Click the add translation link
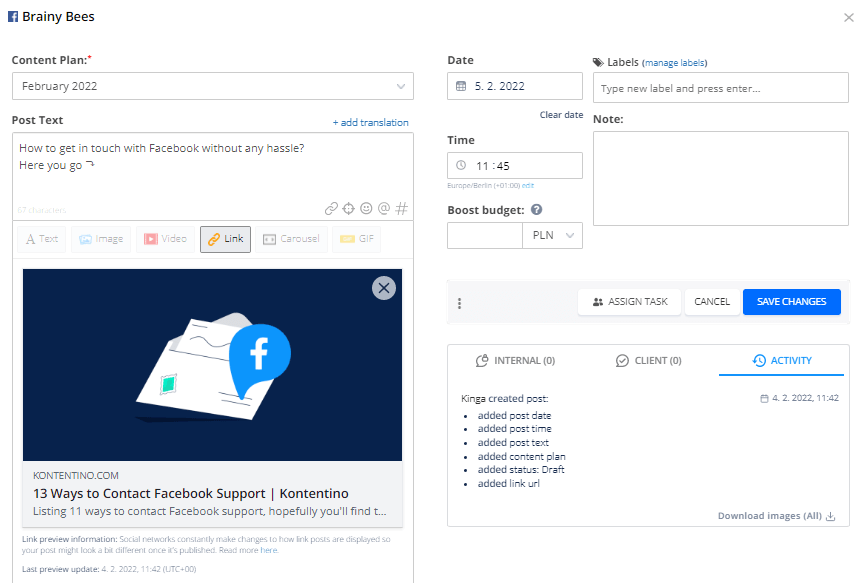Image resolution: width=862 pixels, height=583 pixels. [371, 123]
